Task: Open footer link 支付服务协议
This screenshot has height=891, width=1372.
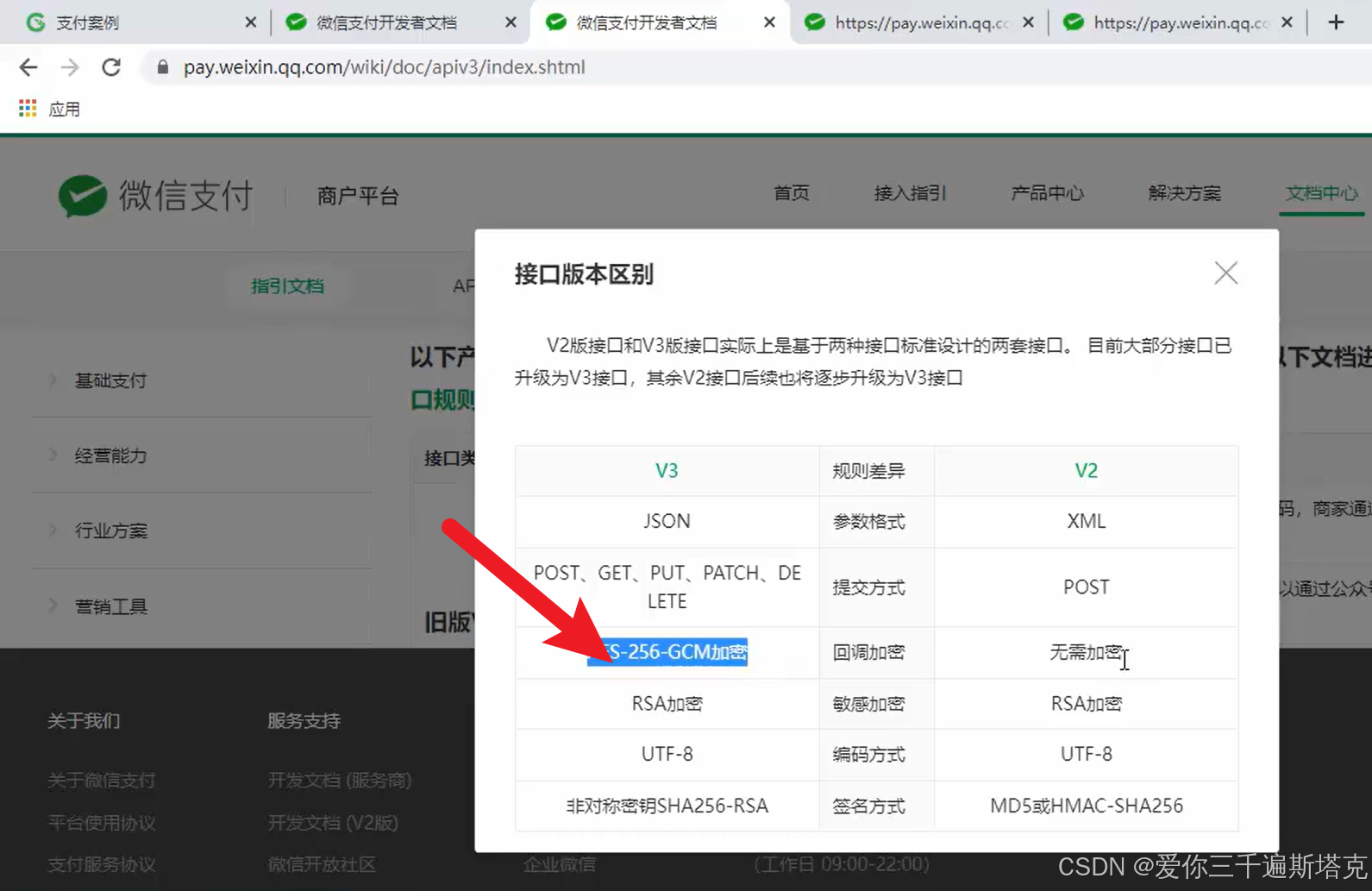Action: pos(101,864)
